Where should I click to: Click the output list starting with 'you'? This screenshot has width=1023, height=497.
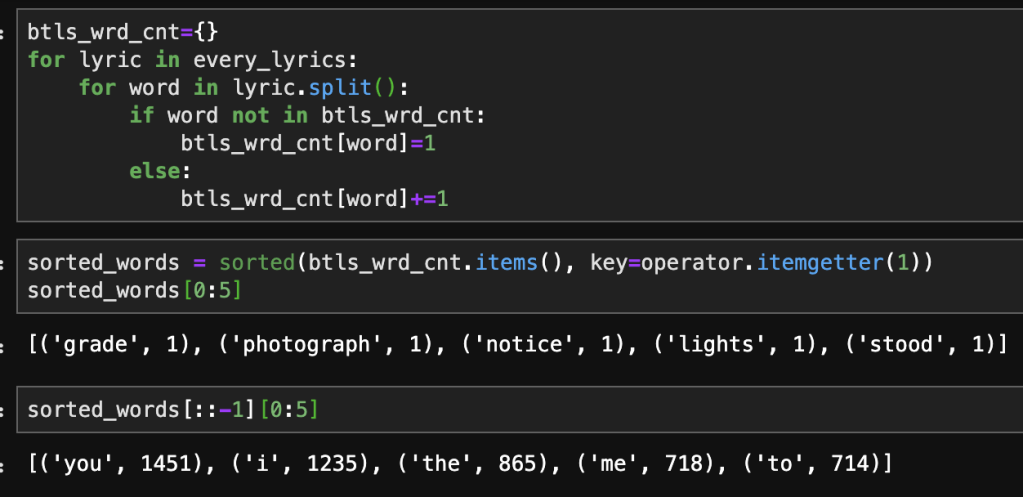pos(459,464)
